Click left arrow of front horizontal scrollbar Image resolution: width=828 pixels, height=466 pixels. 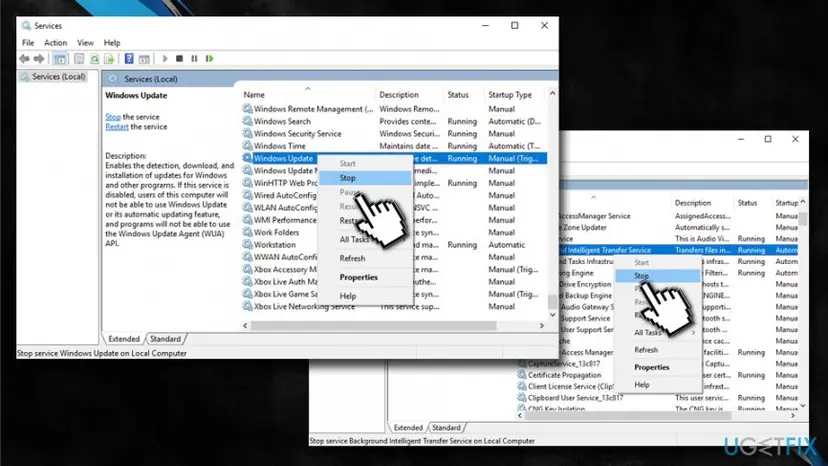pos(245,326)
